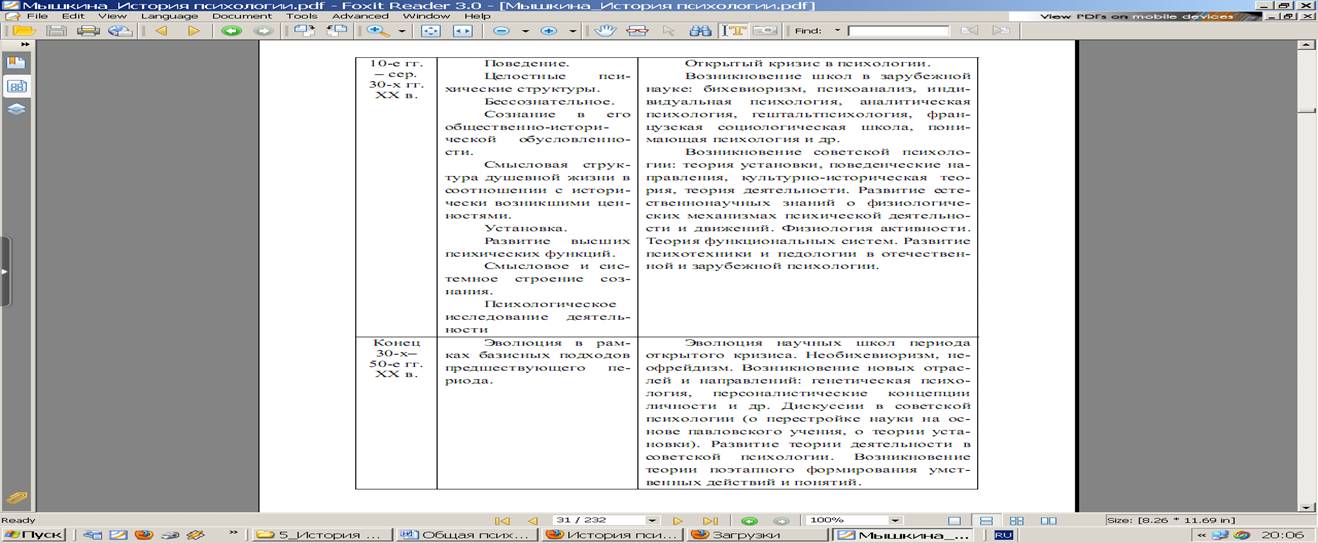Expand the Find options dropdown arrow
This screenshot has height=543, width=1318.
pyautogui.click(x=837, y=31)
